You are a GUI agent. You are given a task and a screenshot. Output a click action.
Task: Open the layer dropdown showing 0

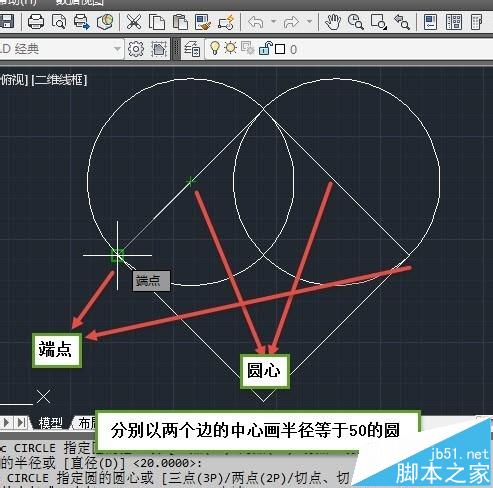click(x=349, y=49)
